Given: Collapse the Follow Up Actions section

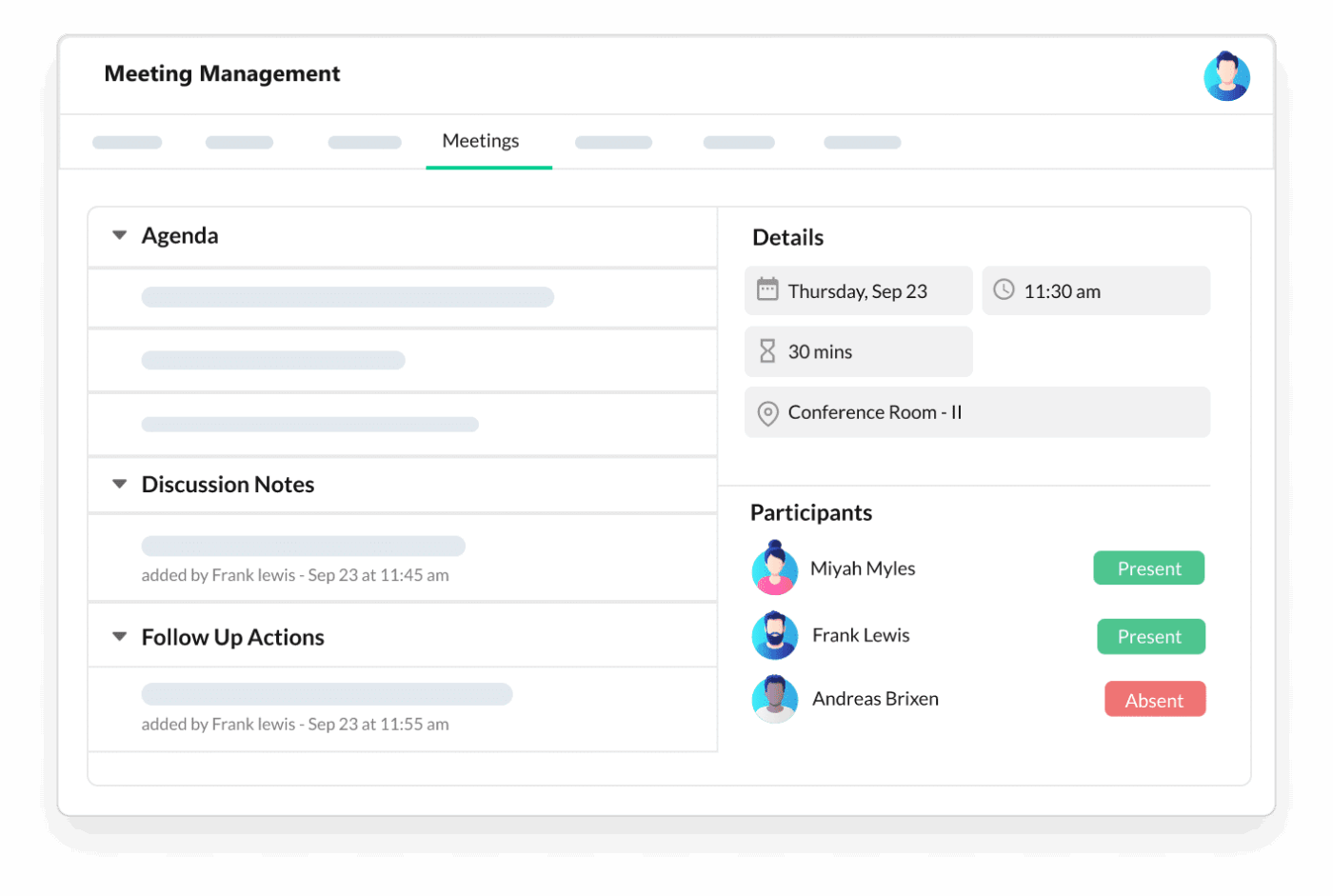Looking at the screenshot, I should click(x=119, y=636).
